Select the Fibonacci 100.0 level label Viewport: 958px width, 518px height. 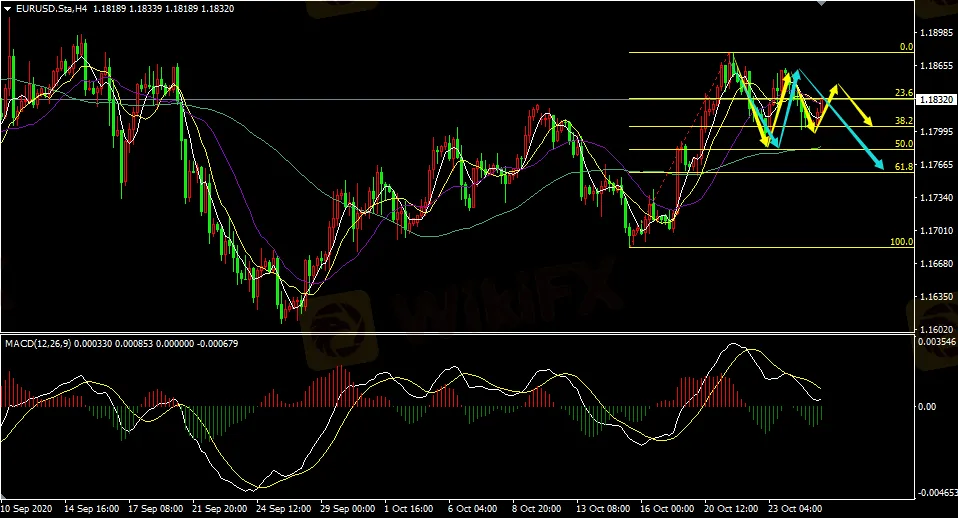click(x=902, y=242)
